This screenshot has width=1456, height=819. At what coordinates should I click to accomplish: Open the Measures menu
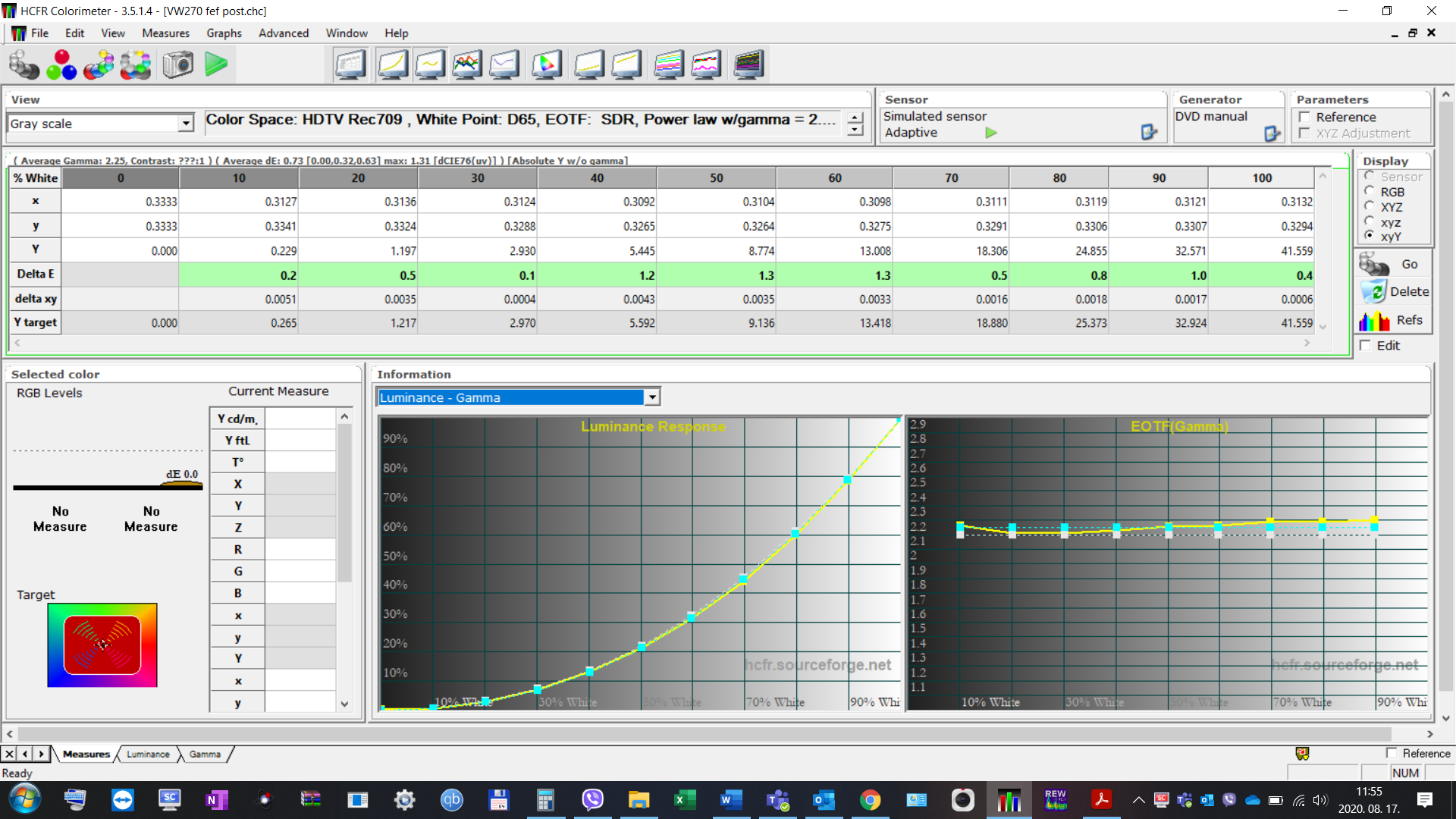click(x=165, y=33)
